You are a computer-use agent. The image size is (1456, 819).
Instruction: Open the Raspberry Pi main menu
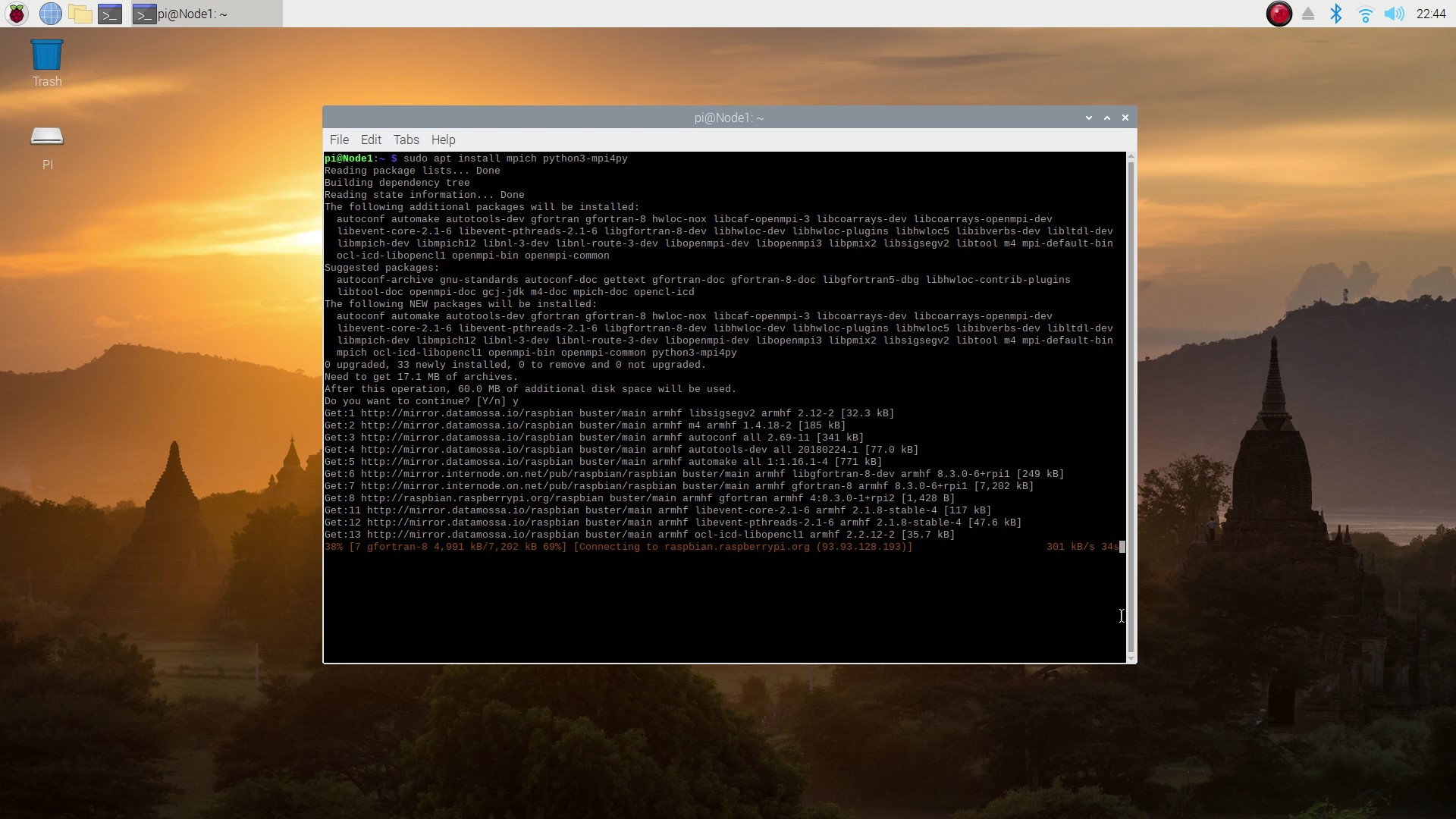point(17,14)
